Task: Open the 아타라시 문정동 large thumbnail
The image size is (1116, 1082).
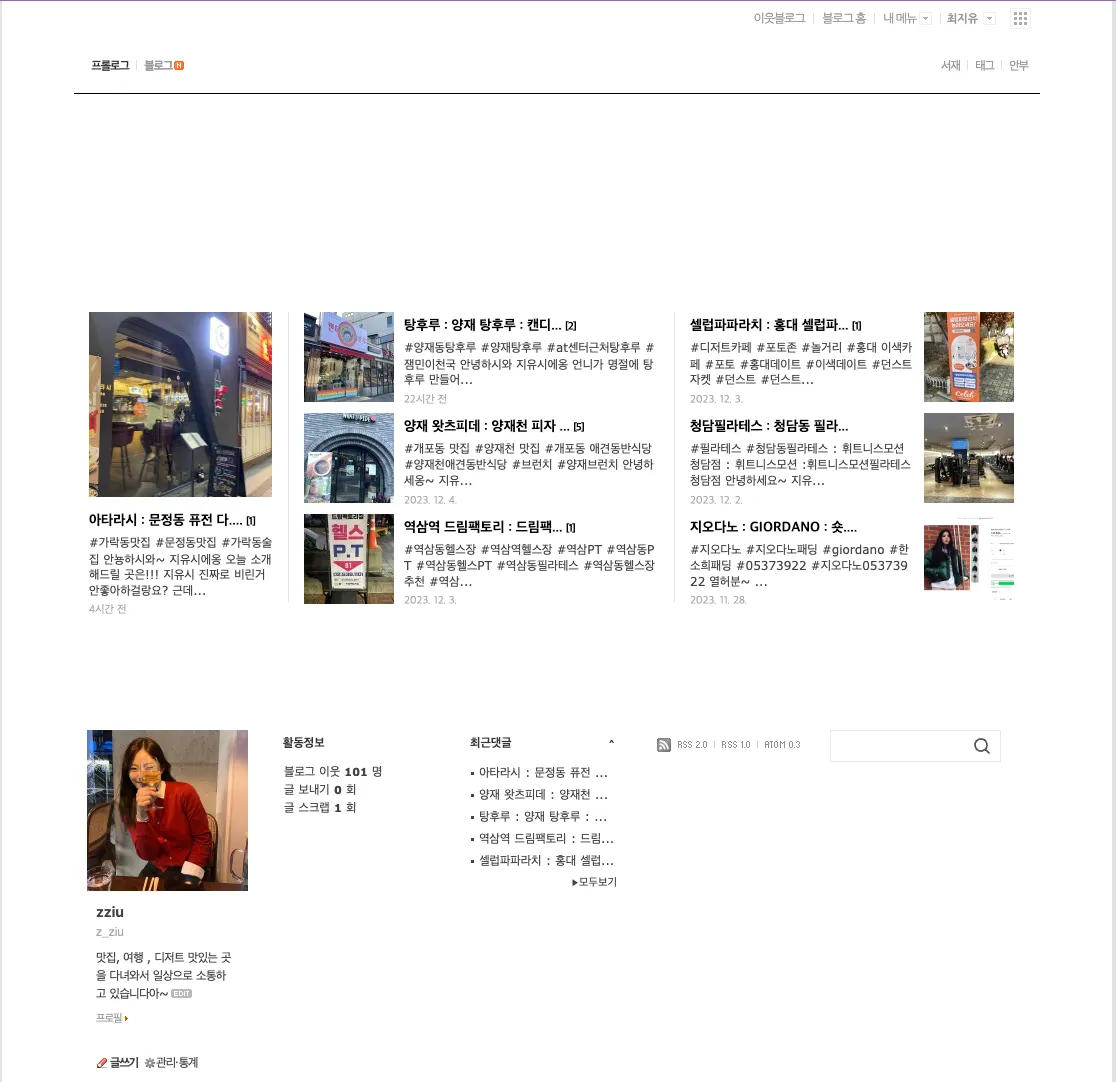Action: [x=180, y=404]
